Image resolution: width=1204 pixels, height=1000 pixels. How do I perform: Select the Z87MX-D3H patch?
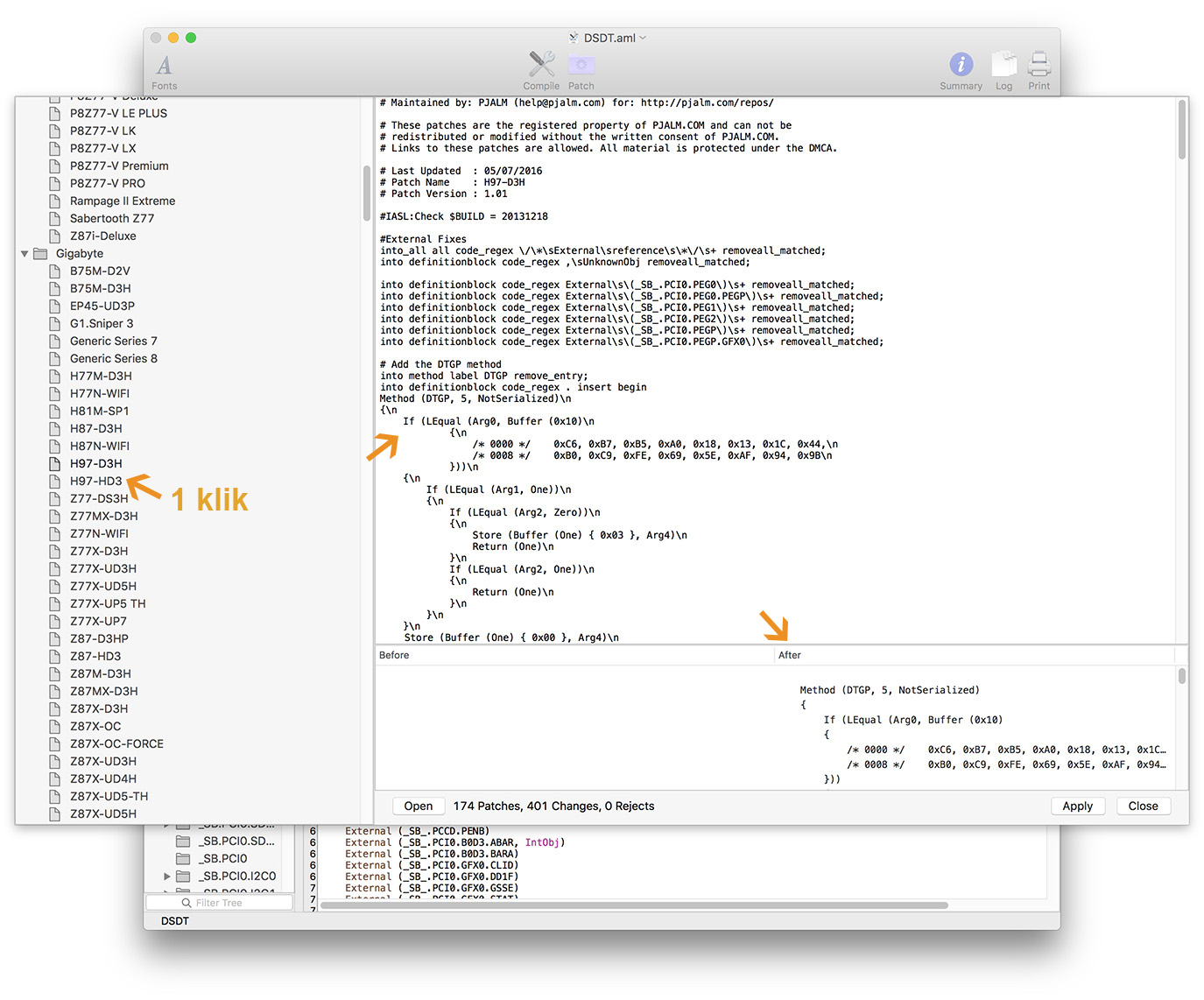point(104,691)
